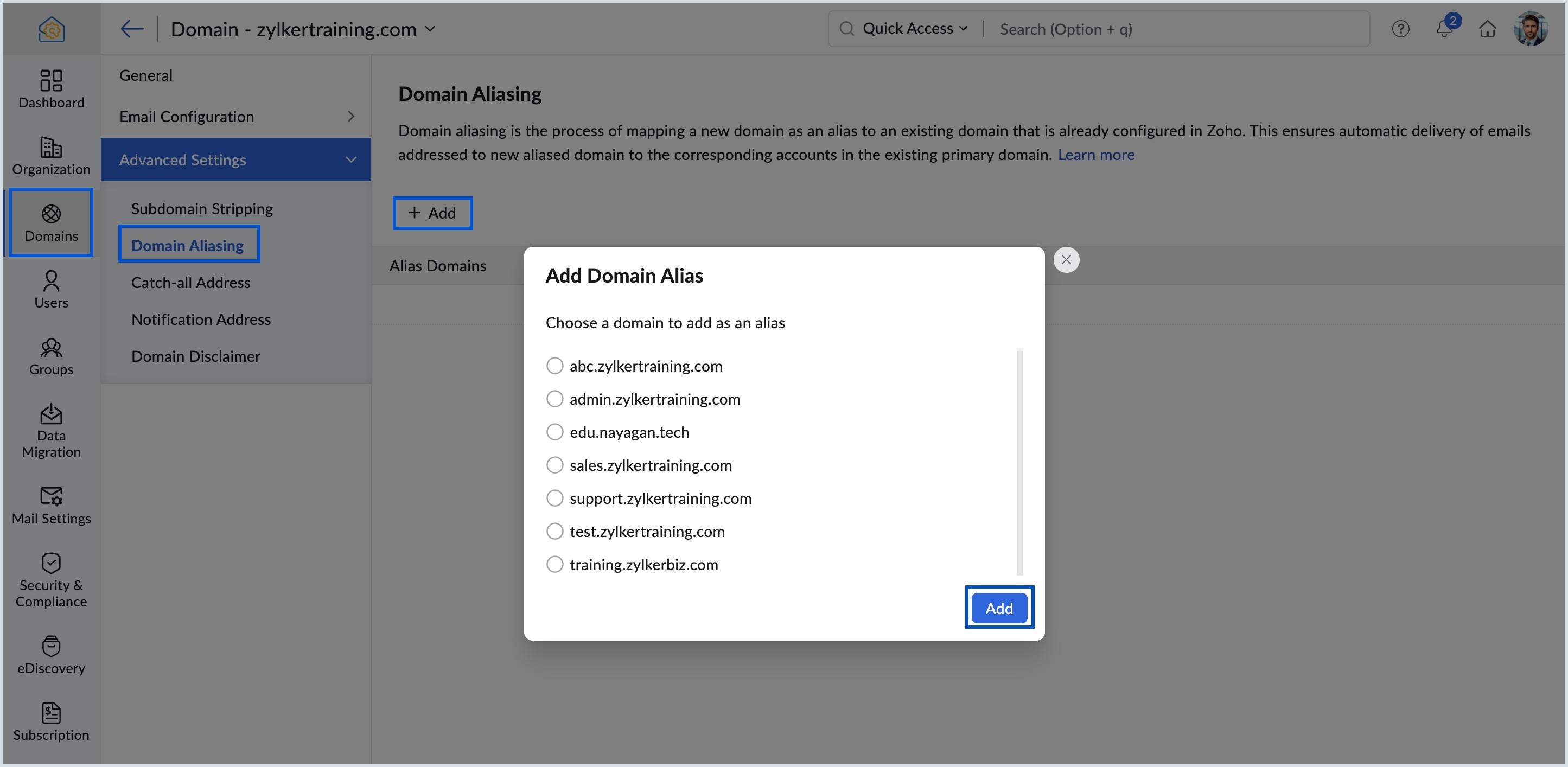1568x767 pixels.
Task: Click the Search input field
Action: pyautogui.click(x=1157, y=29)
